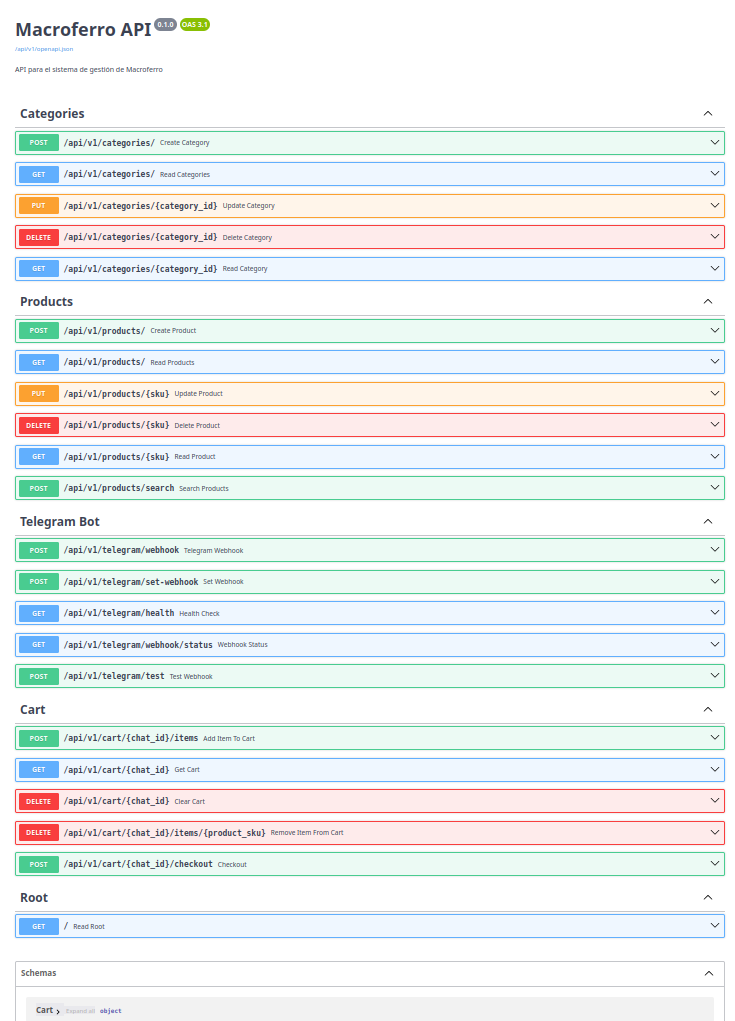Viewport: 735px width, 1021px height.
Task: Click DELETE badge for Delete Product
Action: (39, 425)
